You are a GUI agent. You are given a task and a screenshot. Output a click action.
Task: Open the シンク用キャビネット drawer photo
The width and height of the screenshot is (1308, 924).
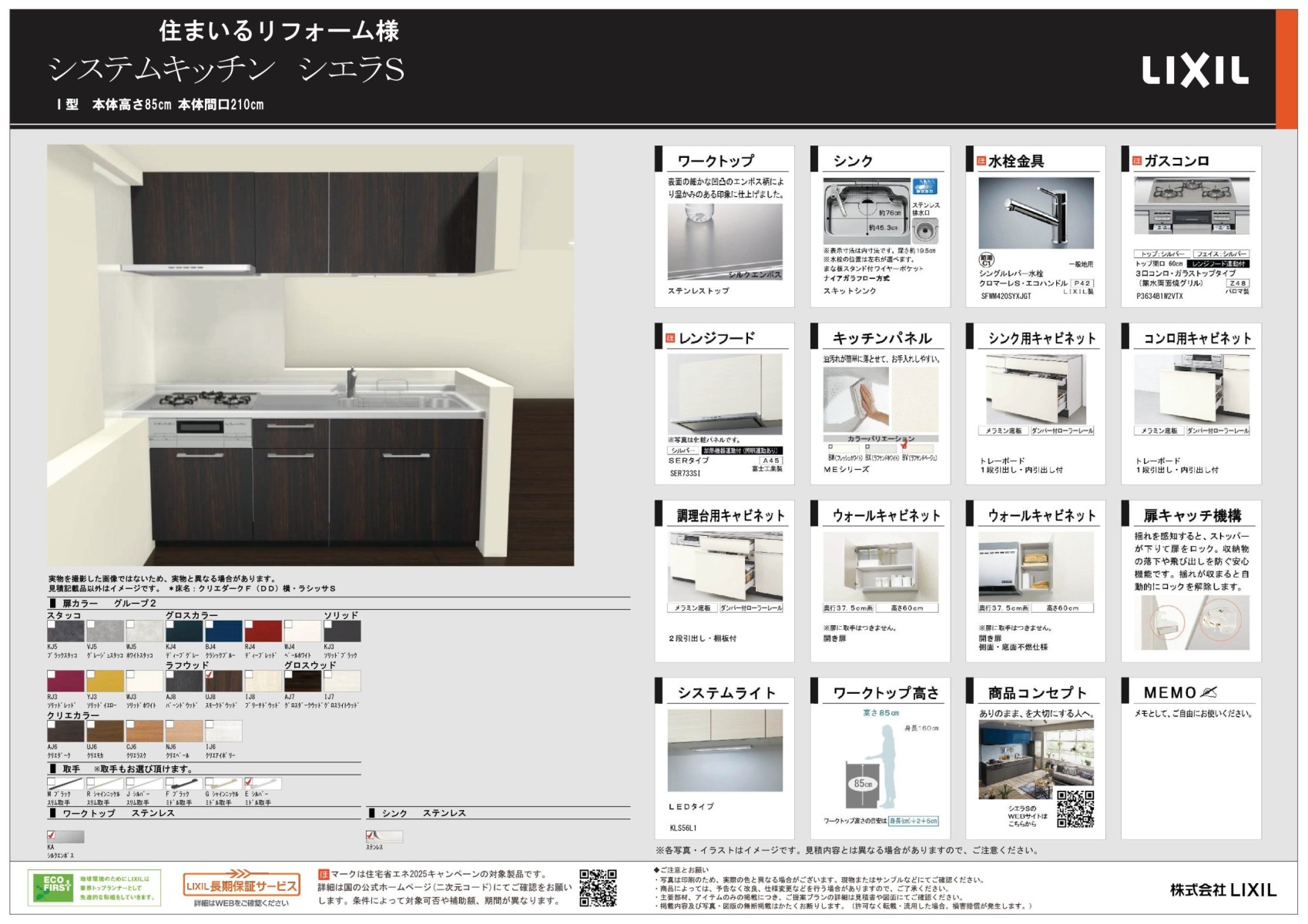coord(1036,389)
